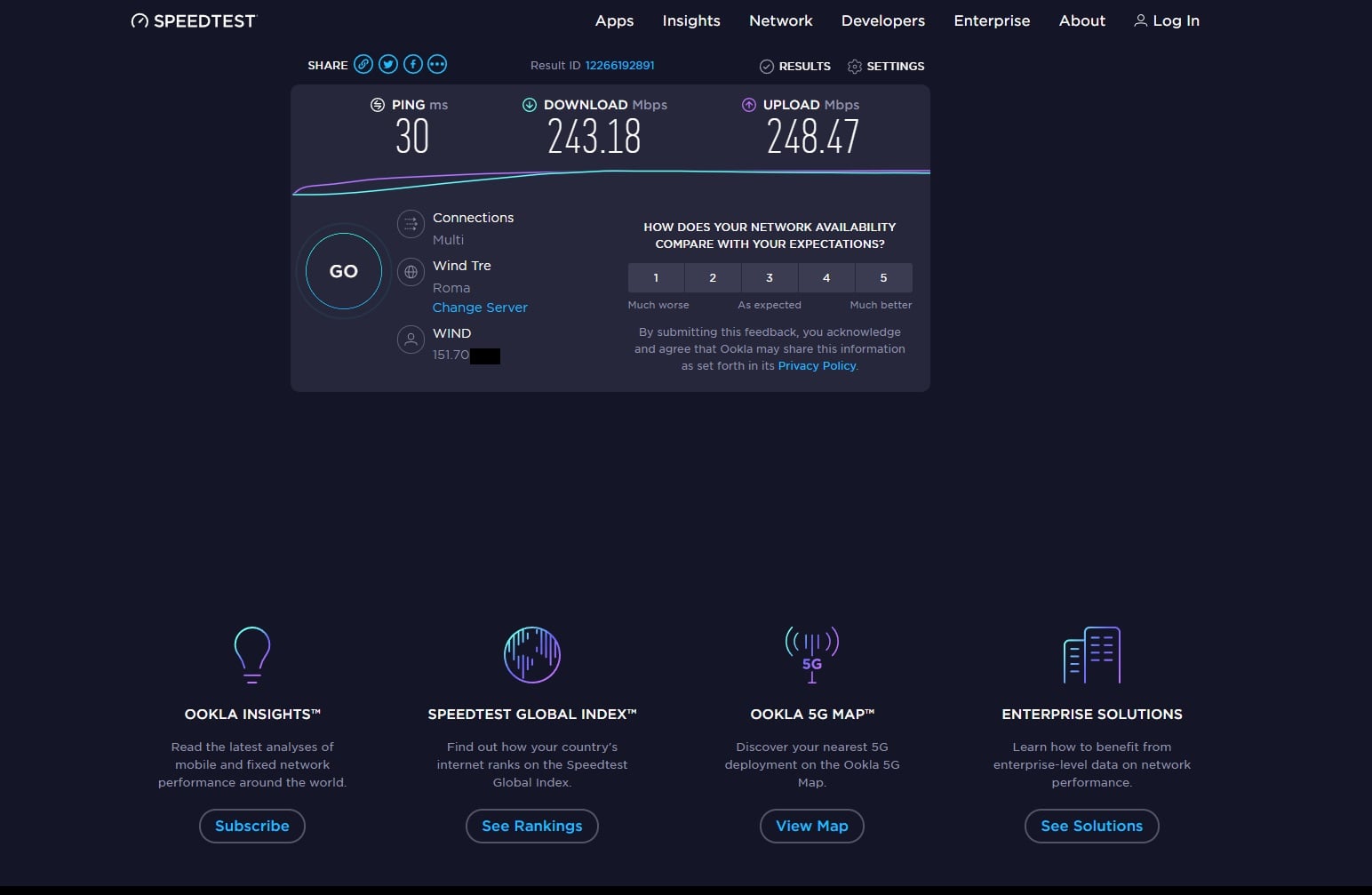Open the Enterprise menu
This screenshot has height=895, width=1372.
click(992, 20)
